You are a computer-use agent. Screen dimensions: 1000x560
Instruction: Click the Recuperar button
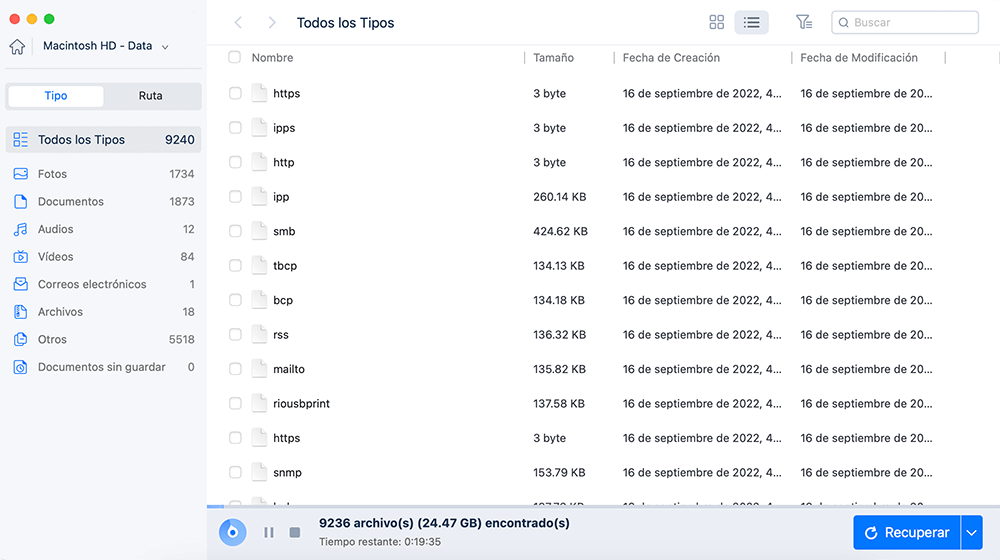click(x=907, y=533)
